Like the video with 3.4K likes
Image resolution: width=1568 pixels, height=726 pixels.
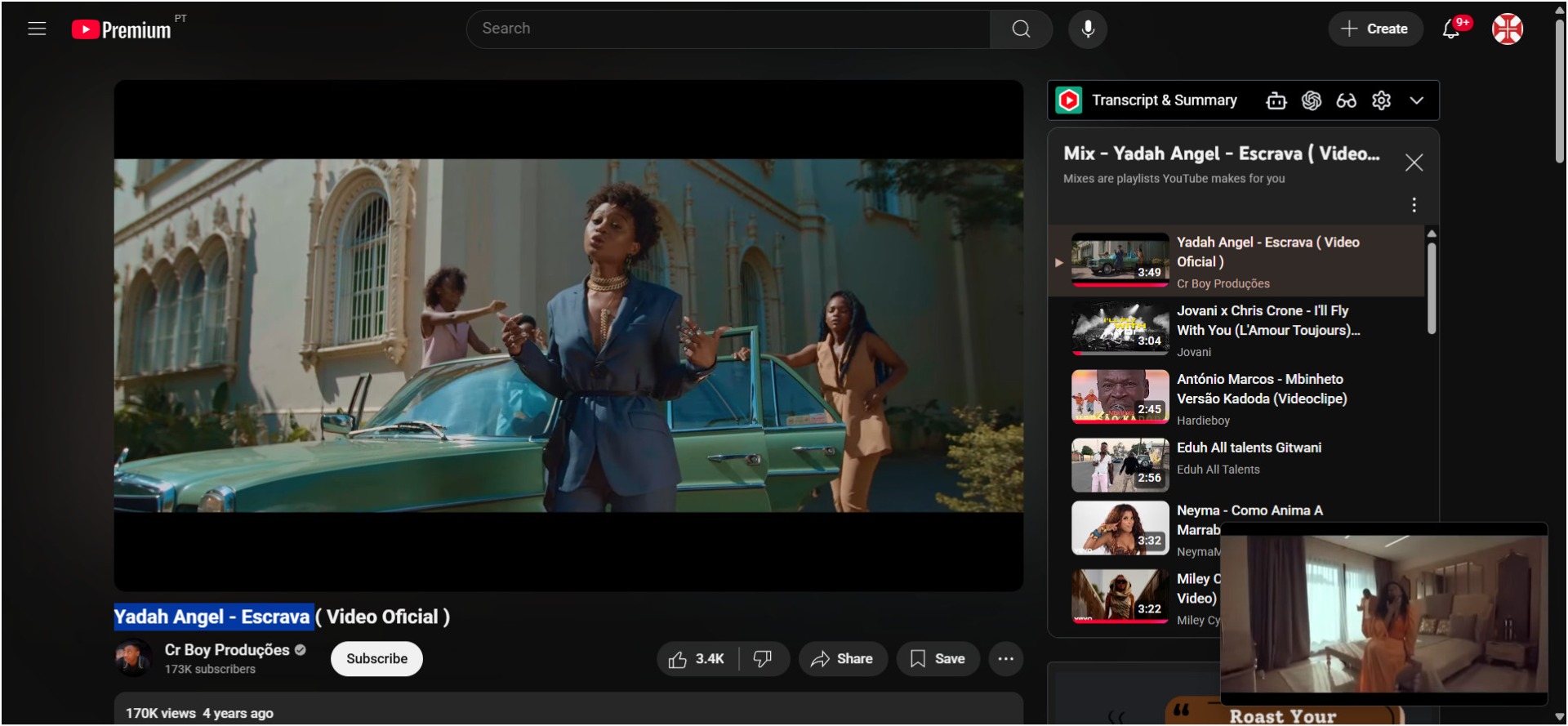697,659
